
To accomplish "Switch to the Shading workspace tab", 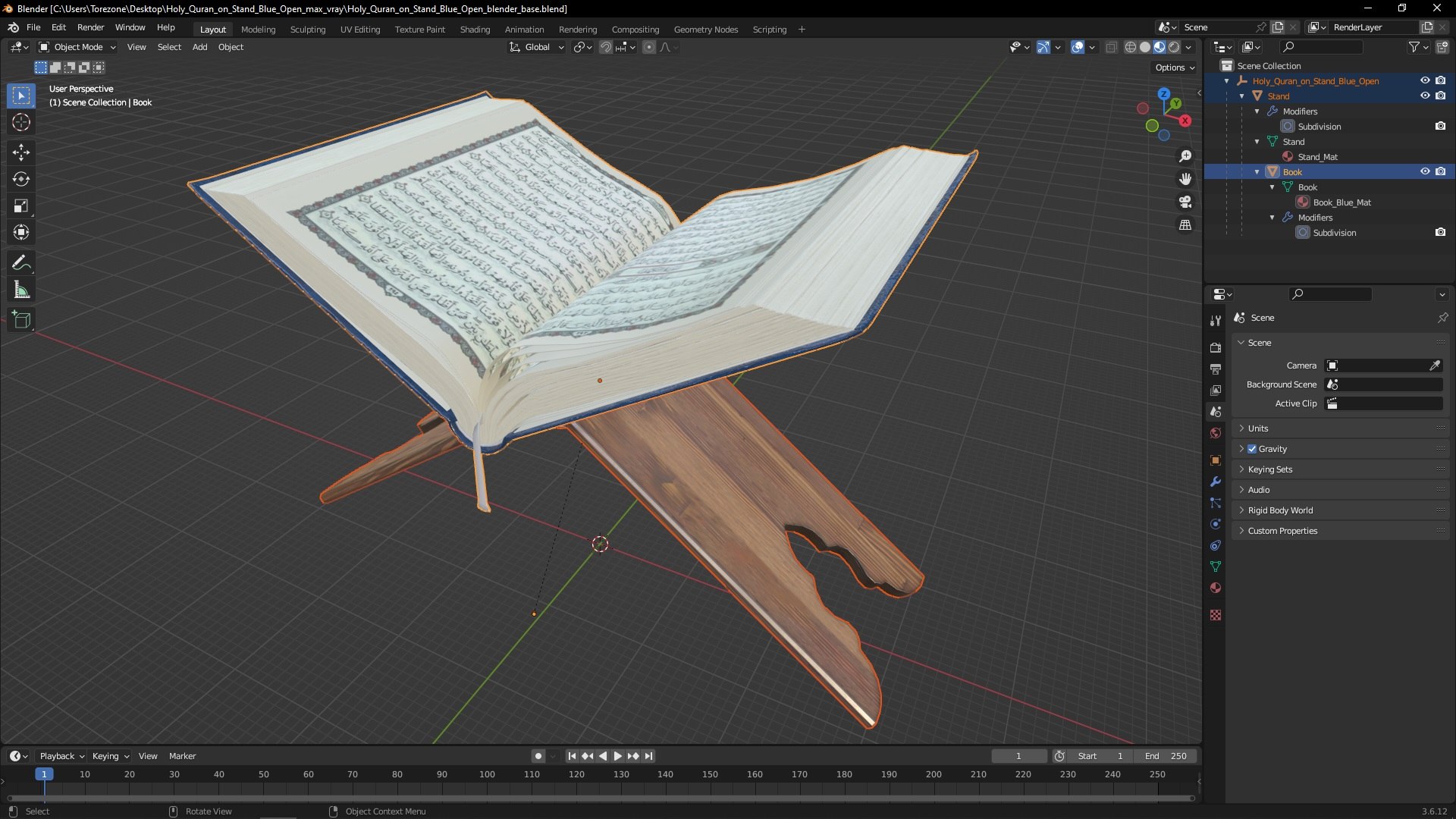I will click(x=475, y=30).
